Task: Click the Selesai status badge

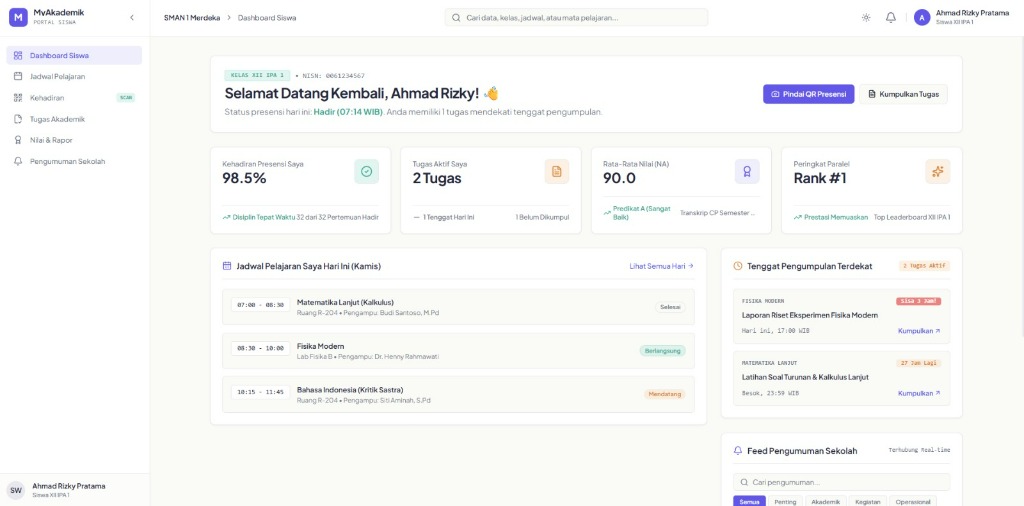Action: click(x=670, y=307)
